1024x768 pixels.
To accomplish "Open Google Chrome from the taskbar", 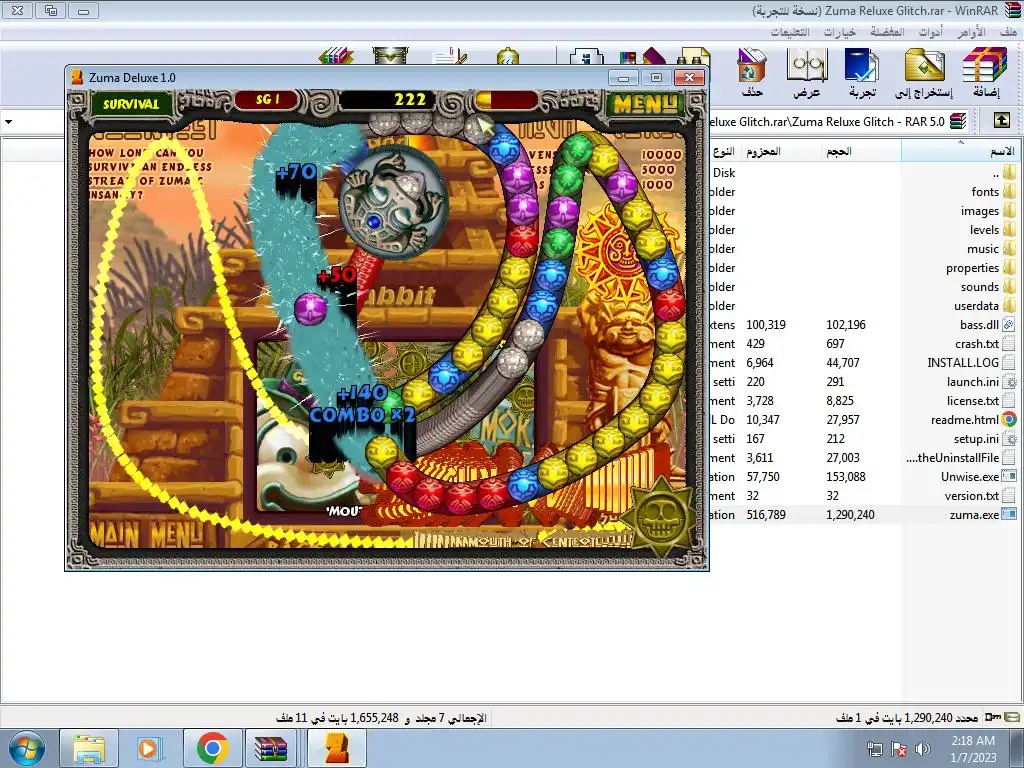I will coord(212,748).
